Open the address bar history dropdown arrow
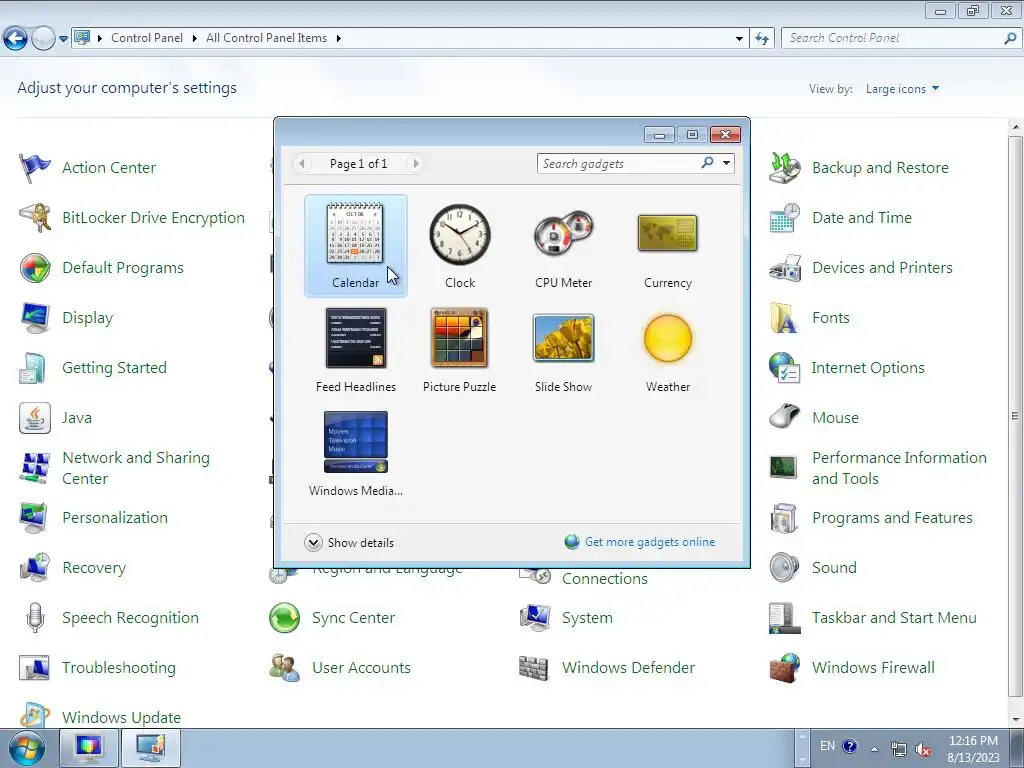Screen dimensions: 1024x768 click(x=739, y=39)
